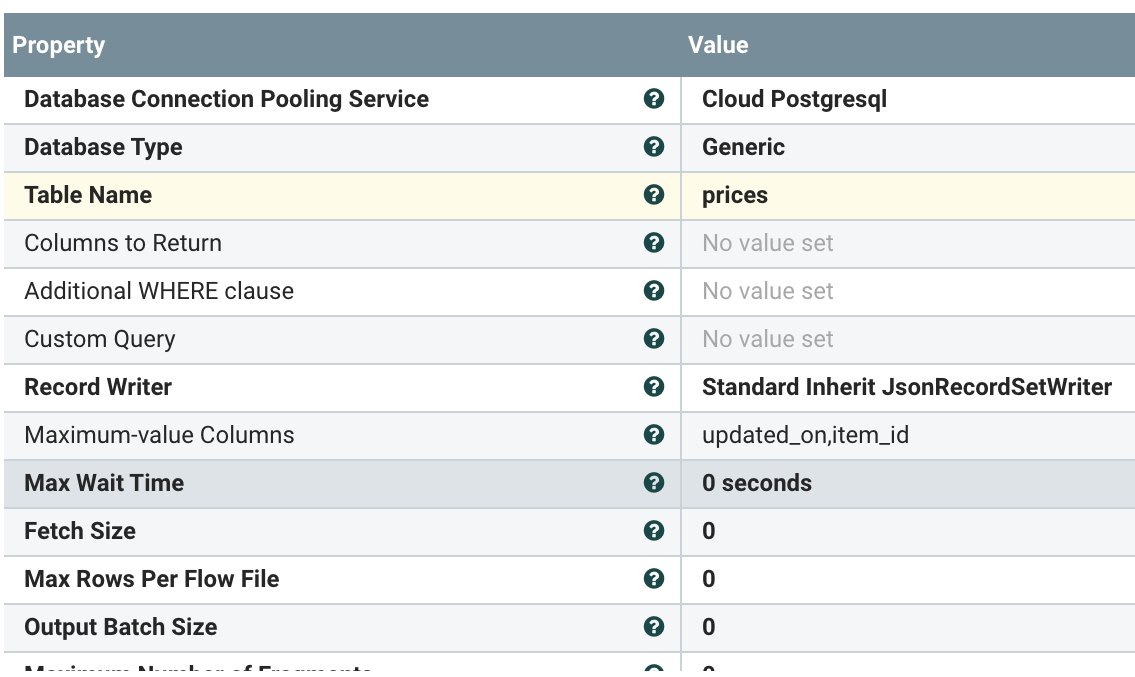Edit the updated_on,item_id maximum-value columns
Viewport: 1135px width, 677px height.
(805, 435)
